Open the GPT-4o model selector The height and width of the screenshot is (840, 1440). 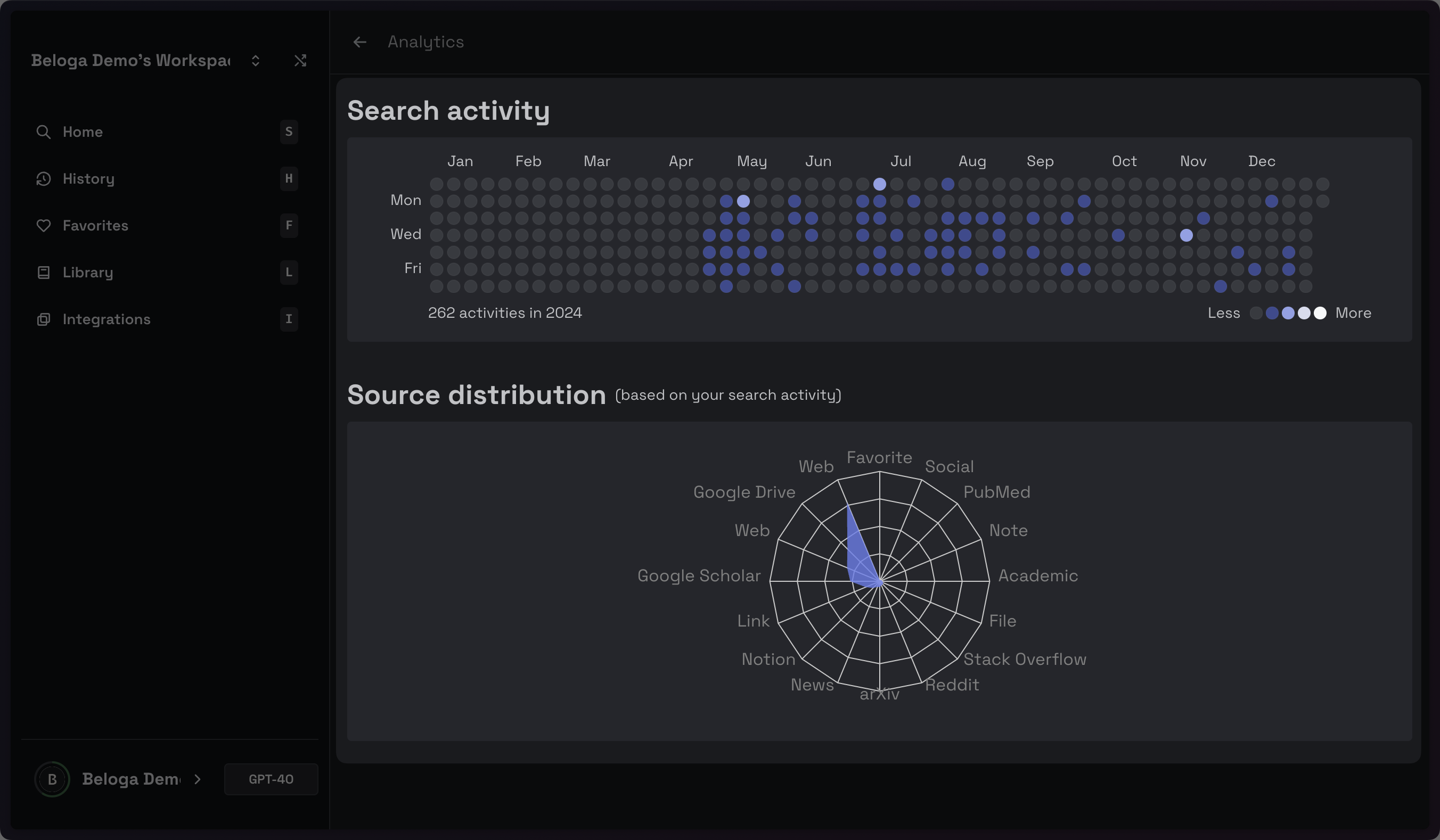point(271,779)
